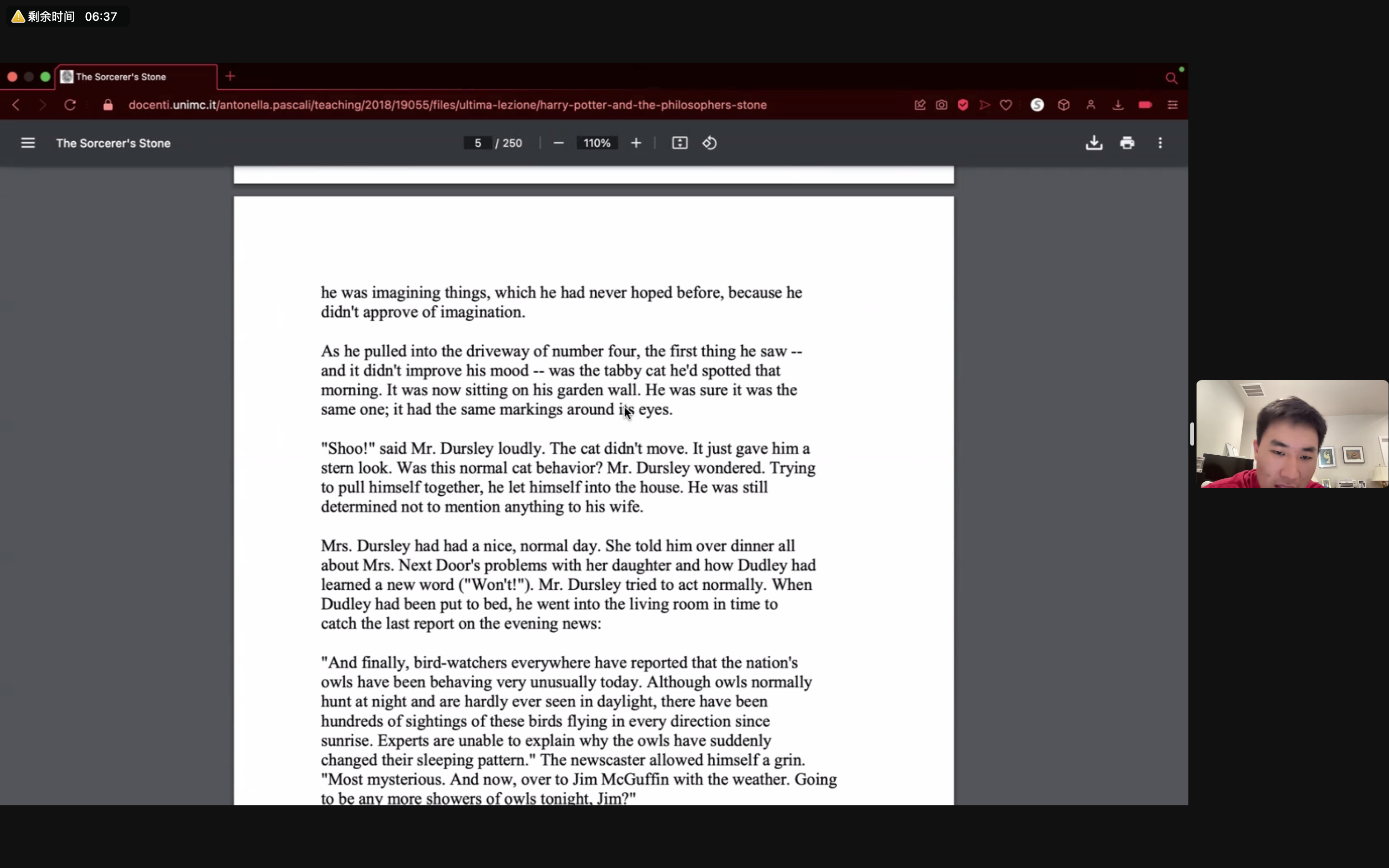Click "As he pulled" paragraph opening
1389x868 pixels.
[x=363, y=351]
